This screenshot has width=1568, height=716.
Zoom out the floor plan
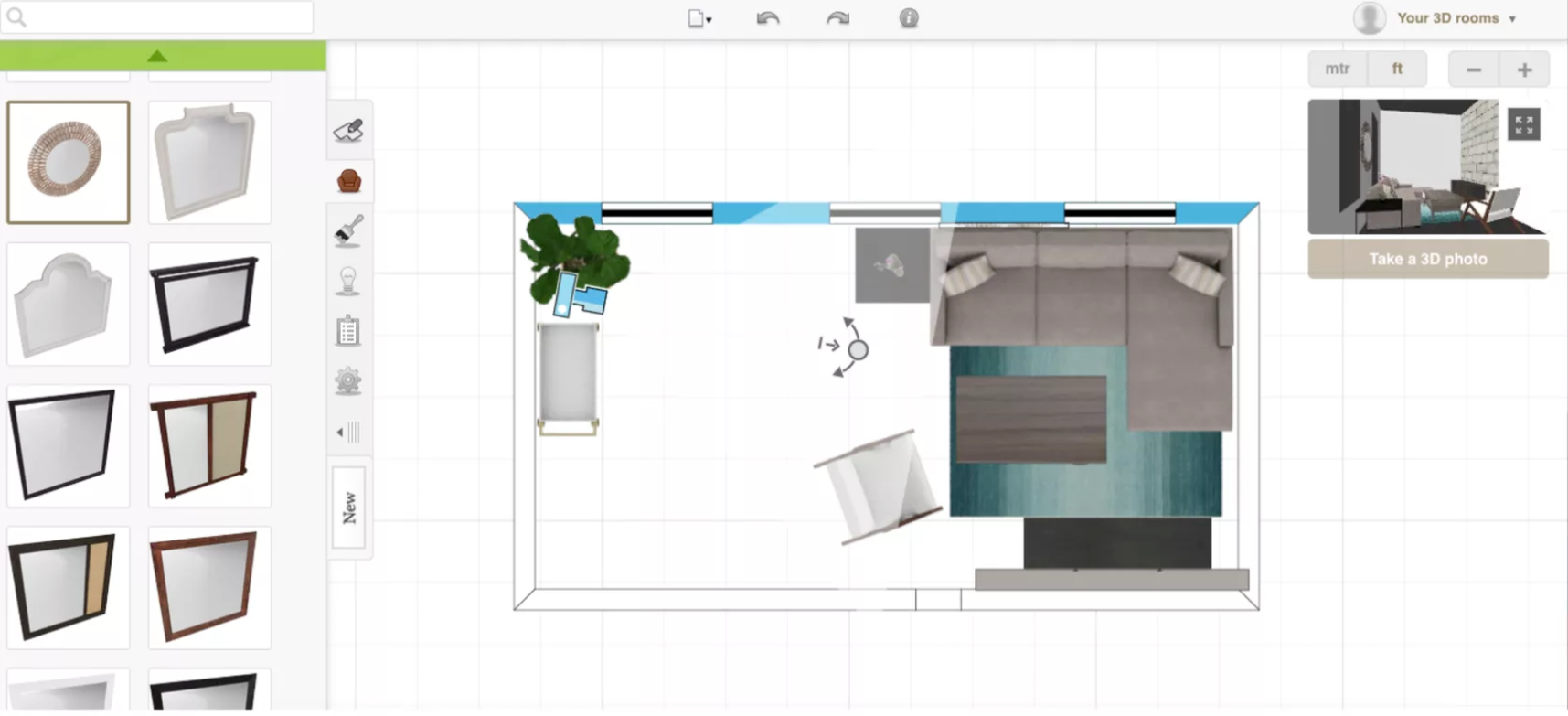point(1474,69)
